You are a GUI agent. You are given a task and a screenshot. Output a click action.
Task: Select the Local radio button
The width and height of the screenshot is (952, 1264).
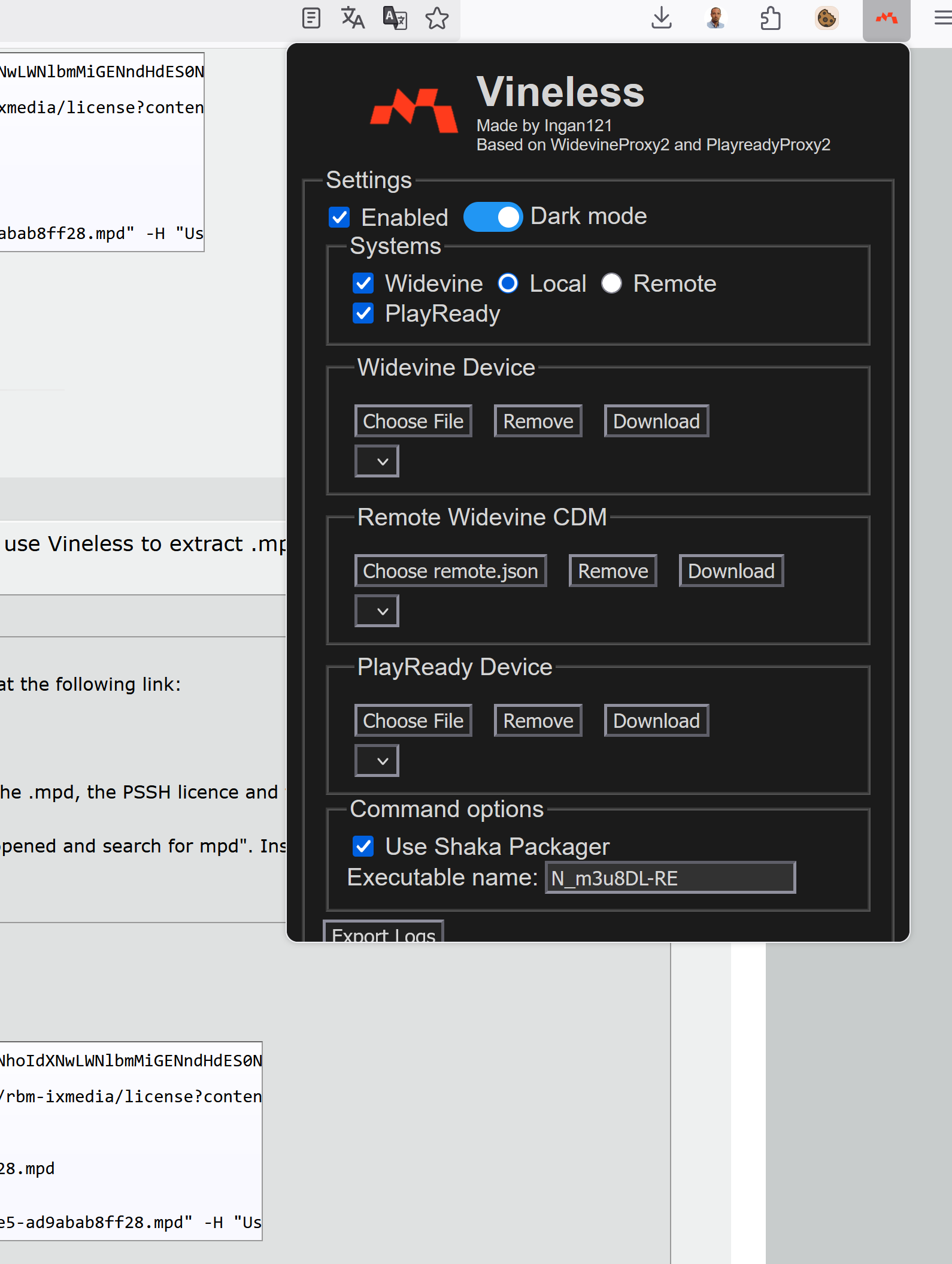[x=508, y=283]
